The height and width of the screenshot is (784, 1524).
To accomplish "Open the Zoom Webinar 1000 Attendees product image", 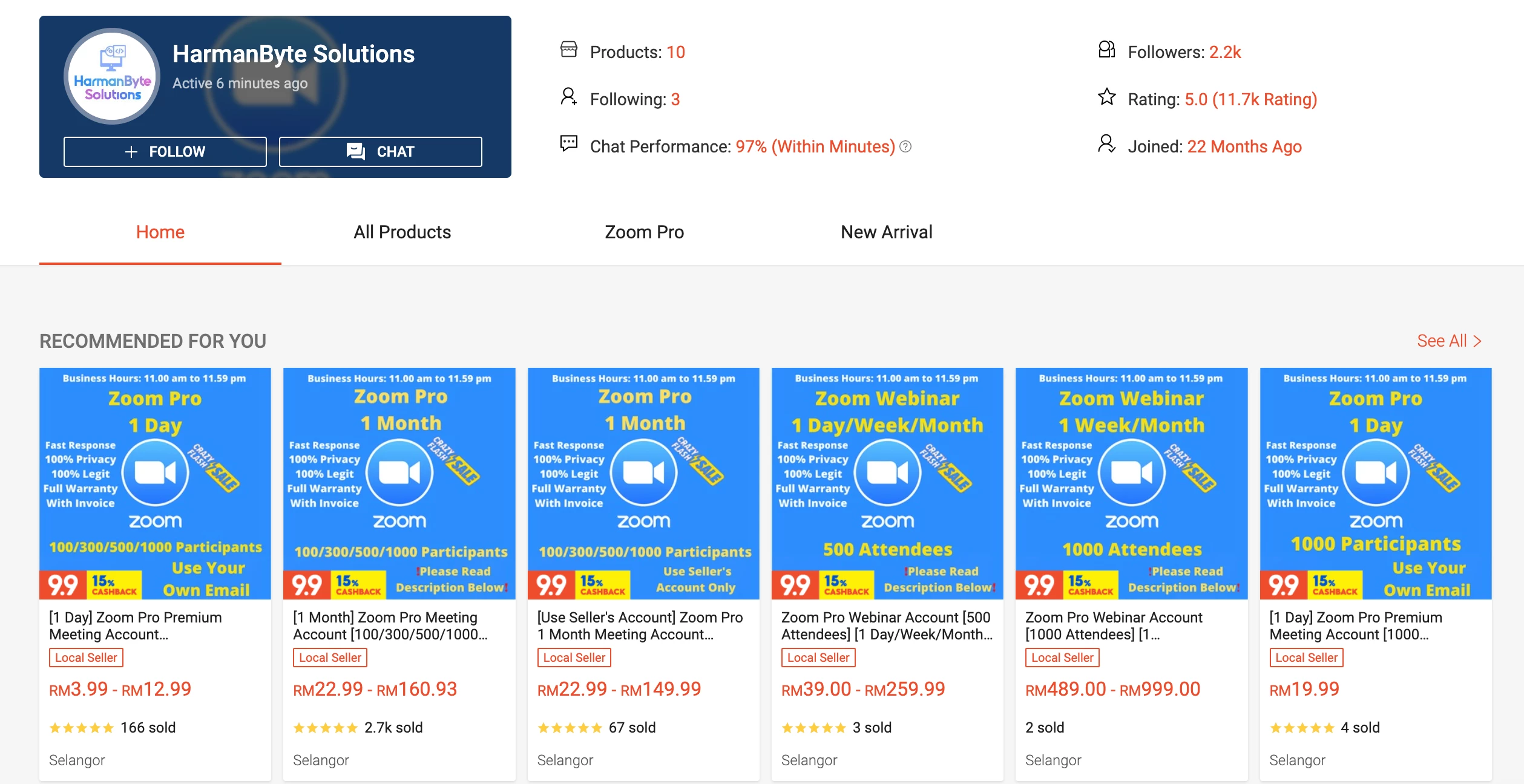I will pos(1131,483).
